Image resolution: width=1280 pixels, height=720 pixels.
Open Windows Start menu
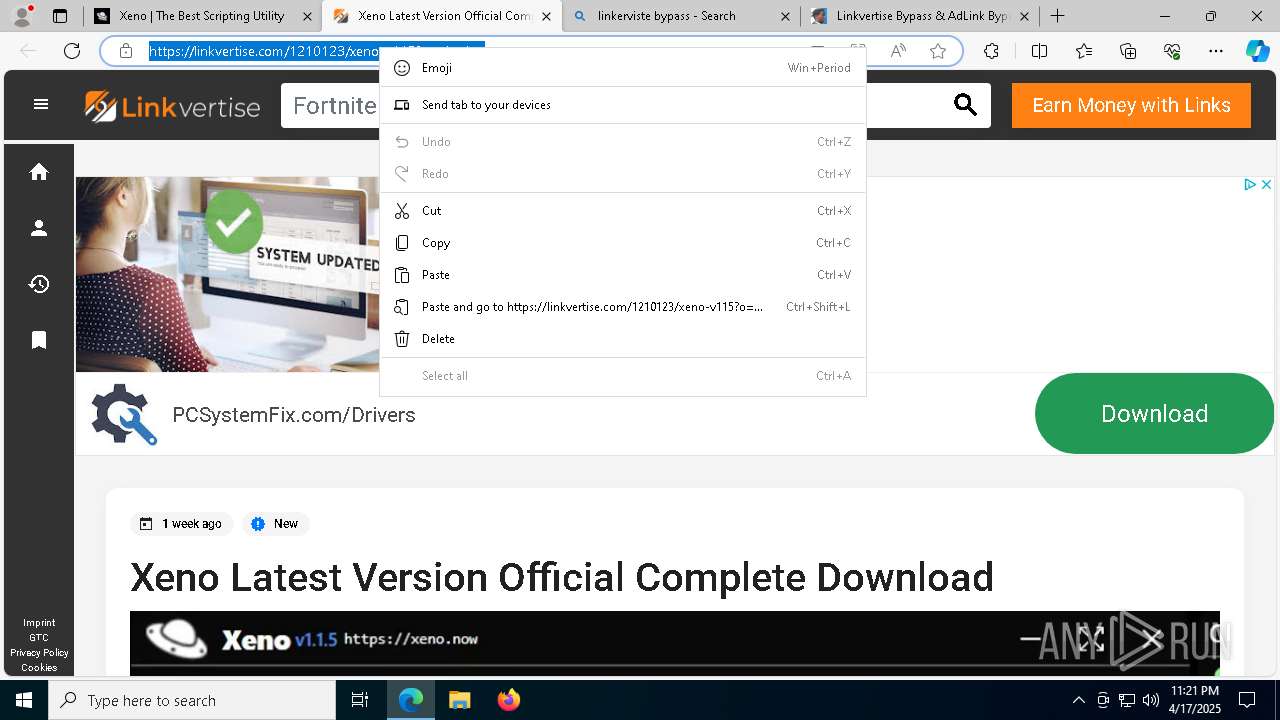pos(24,700)
